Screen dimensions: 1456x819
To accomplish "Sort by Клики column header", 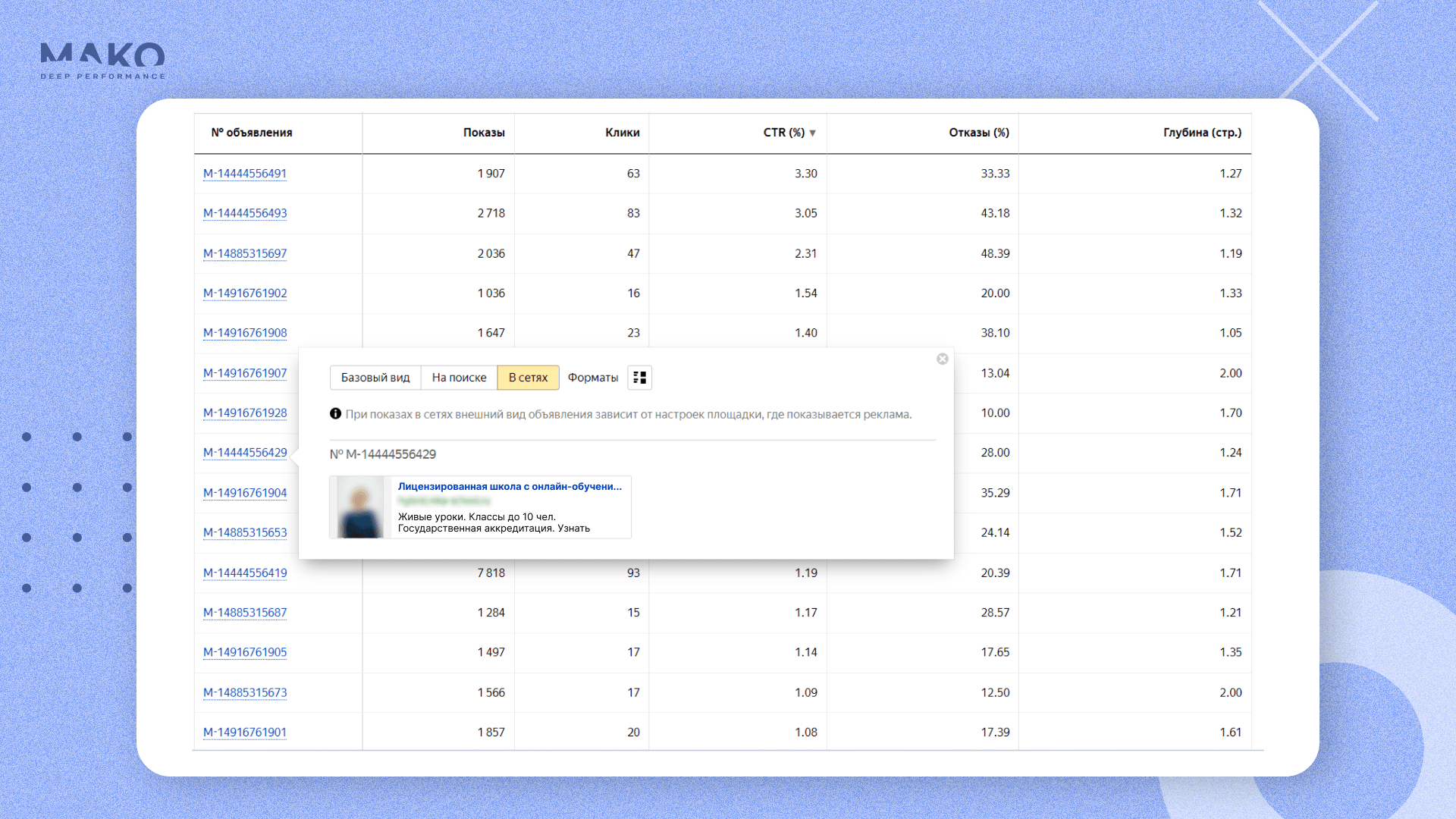I will 622,133.
